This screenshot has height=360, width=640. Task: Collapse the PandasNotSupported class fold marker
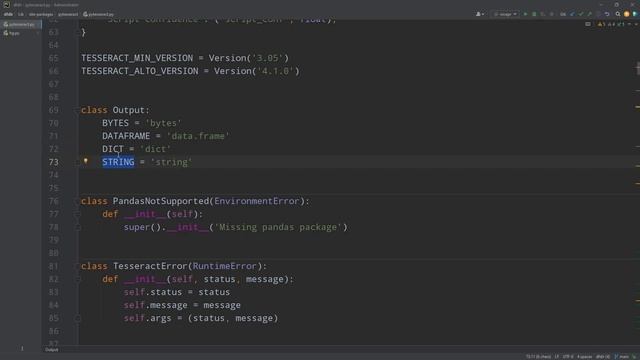77,201
